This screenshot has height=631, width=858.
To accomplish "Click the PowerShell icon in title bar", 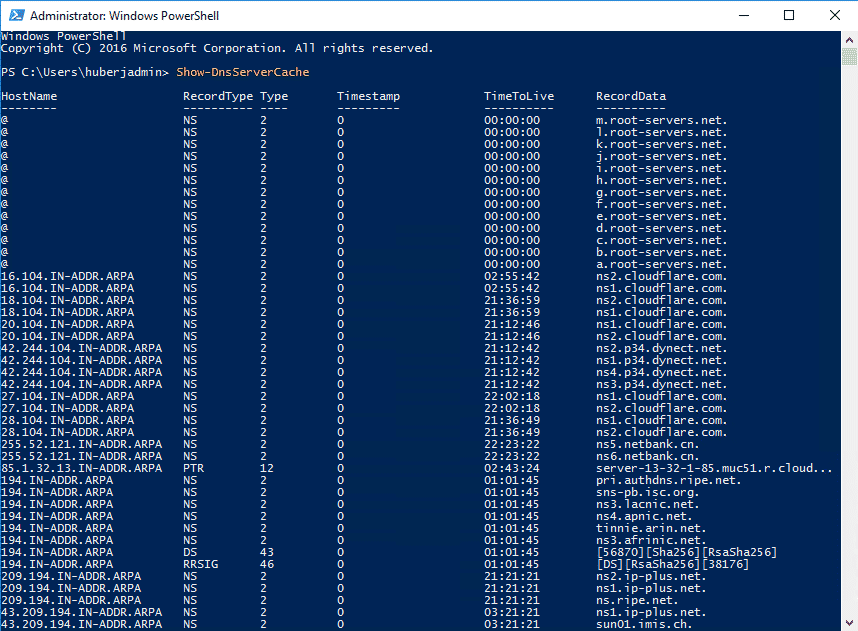I will tap(16, 15).
